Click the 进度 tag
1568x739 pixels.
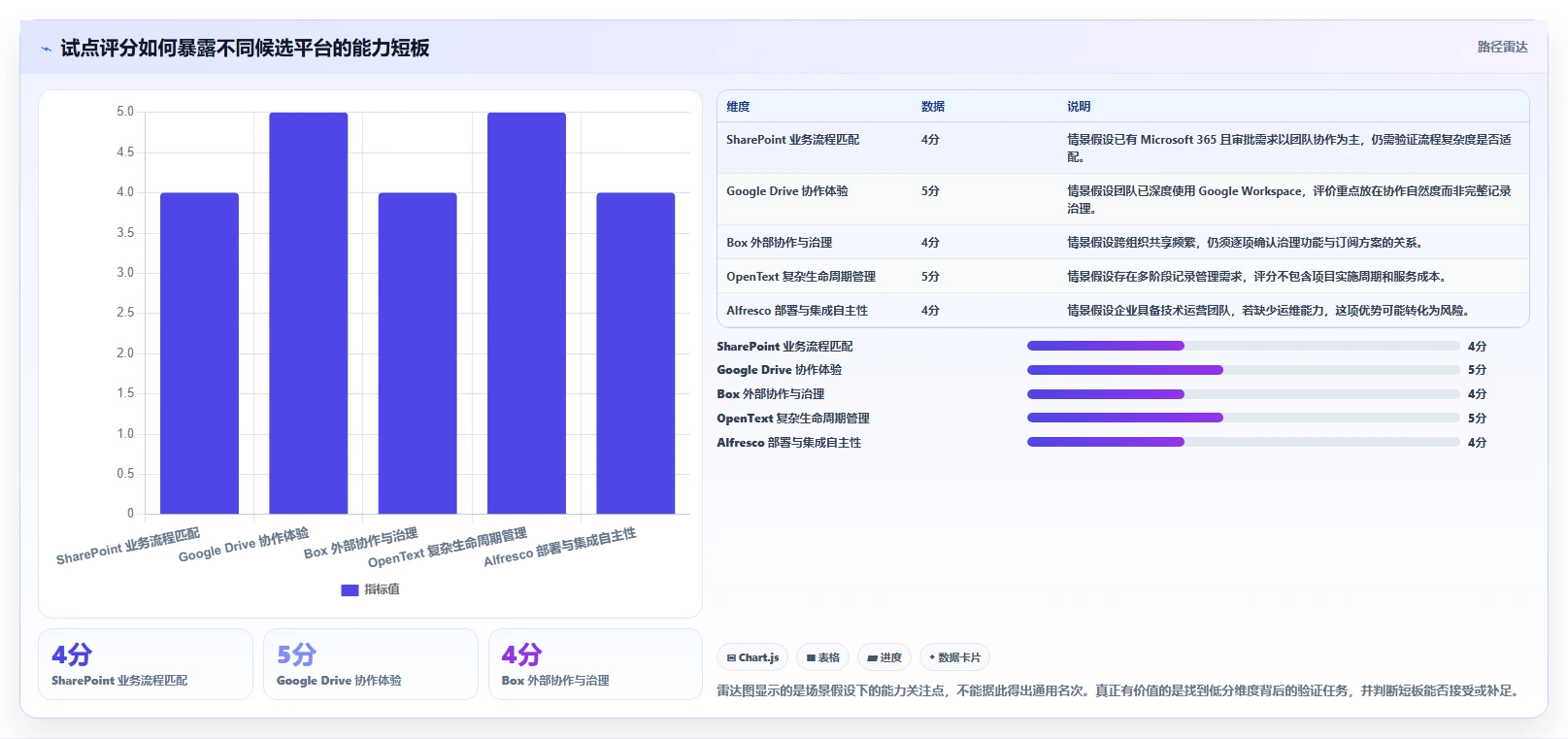click(884, 657)
